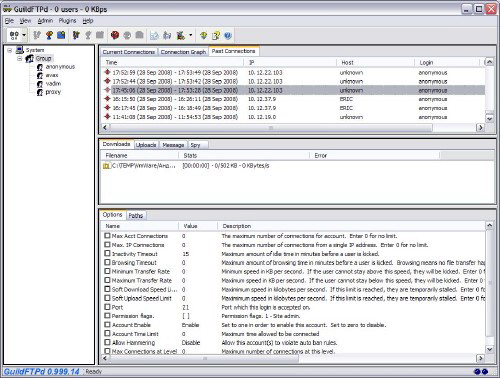Click connections list scroll-right arrow

[x=480, y=127]
